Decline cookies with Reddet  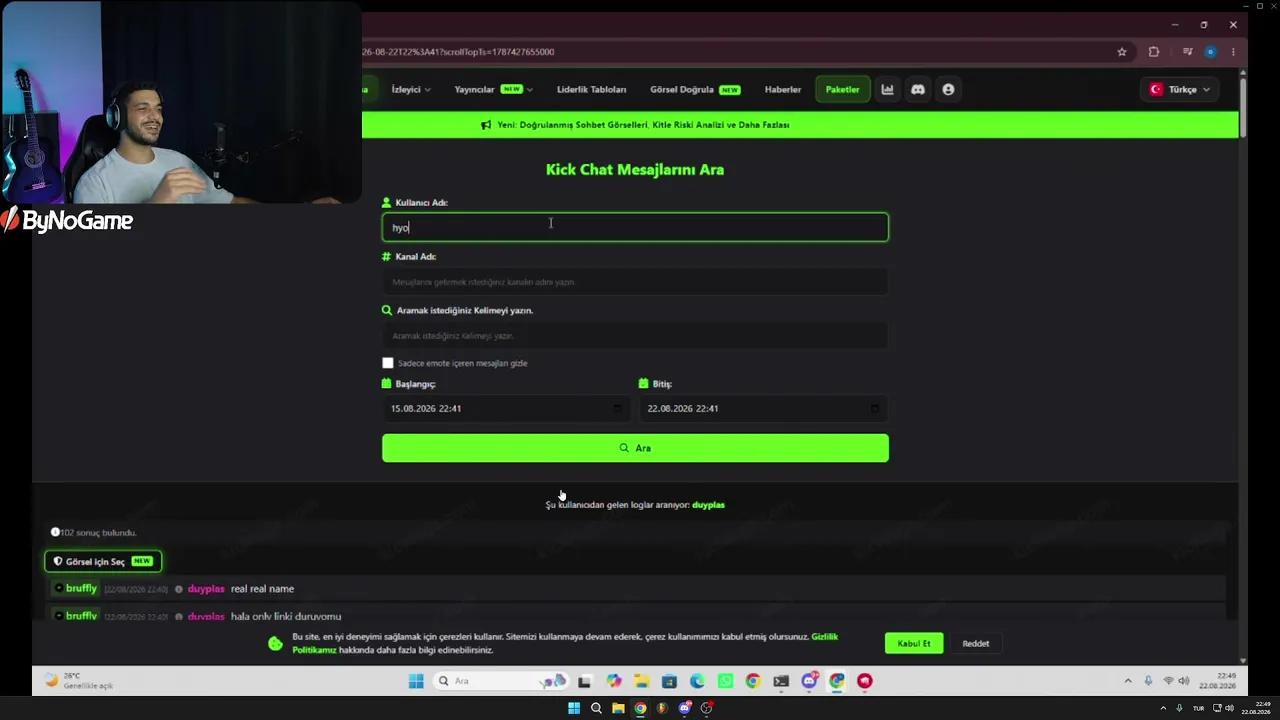coord(976,644)
